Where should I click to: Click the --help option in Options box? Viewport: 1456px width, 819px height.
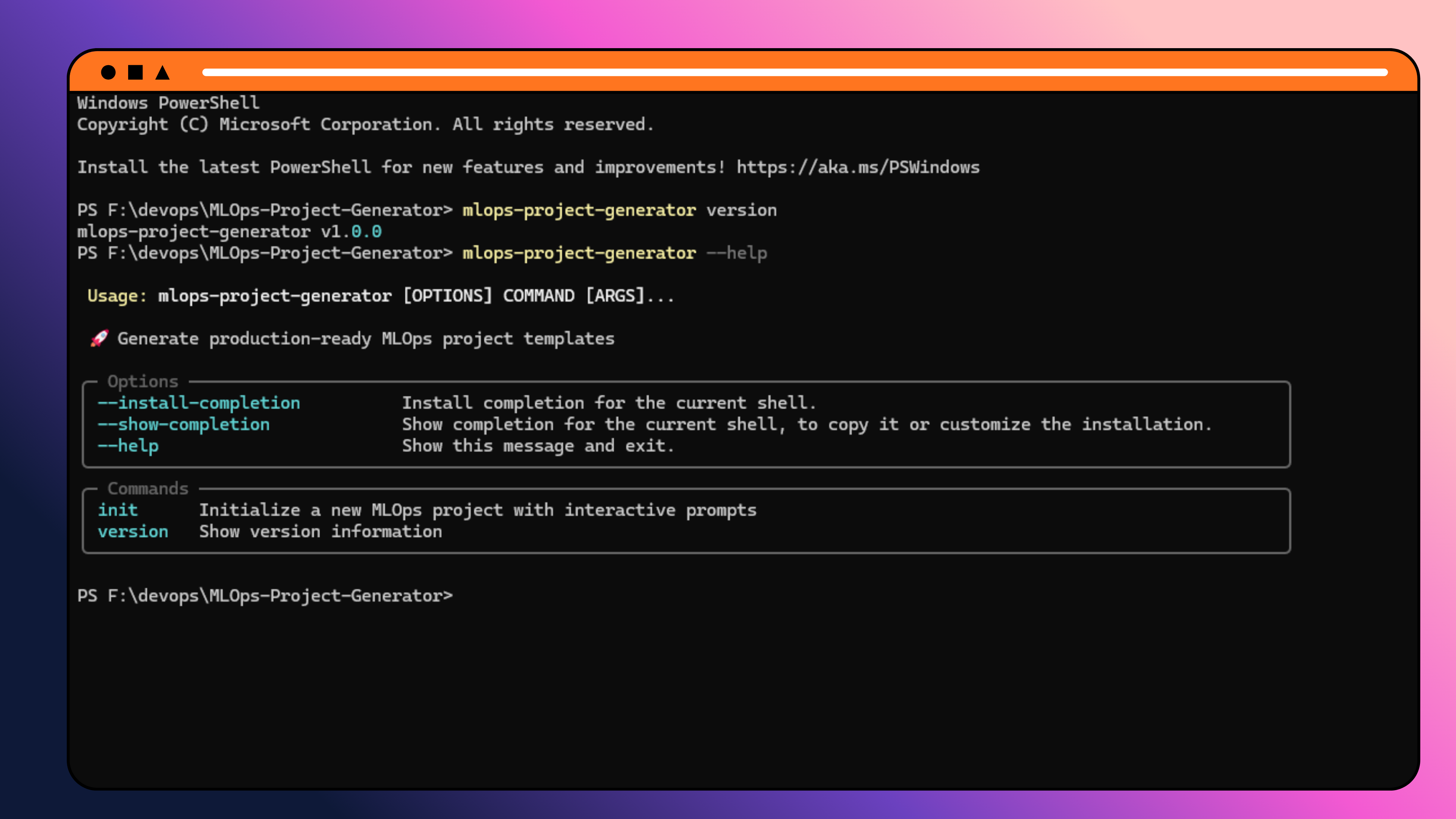click(128, 446)
